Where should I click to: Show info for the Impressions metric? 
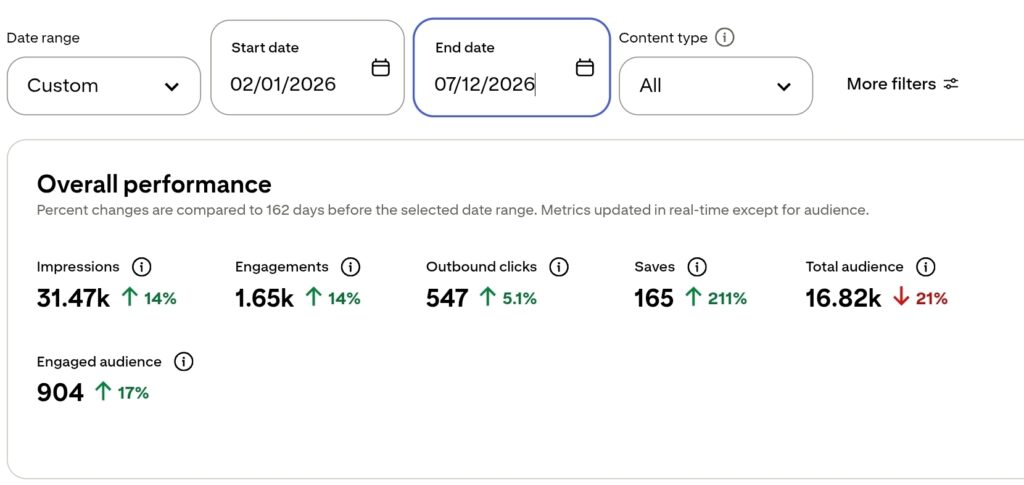click(142, 266)
